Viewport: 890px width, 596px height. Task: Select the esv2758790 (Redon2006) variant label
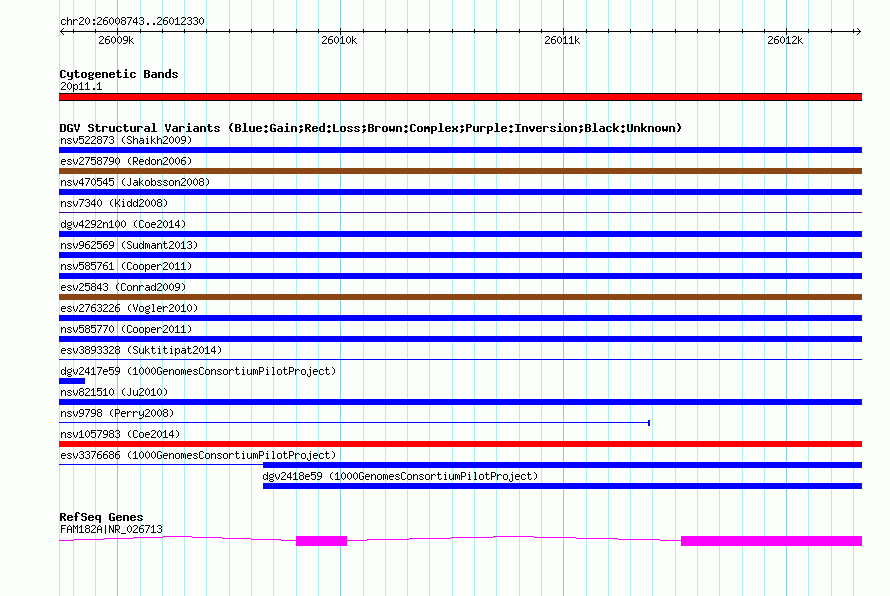[x=126, y=161]
